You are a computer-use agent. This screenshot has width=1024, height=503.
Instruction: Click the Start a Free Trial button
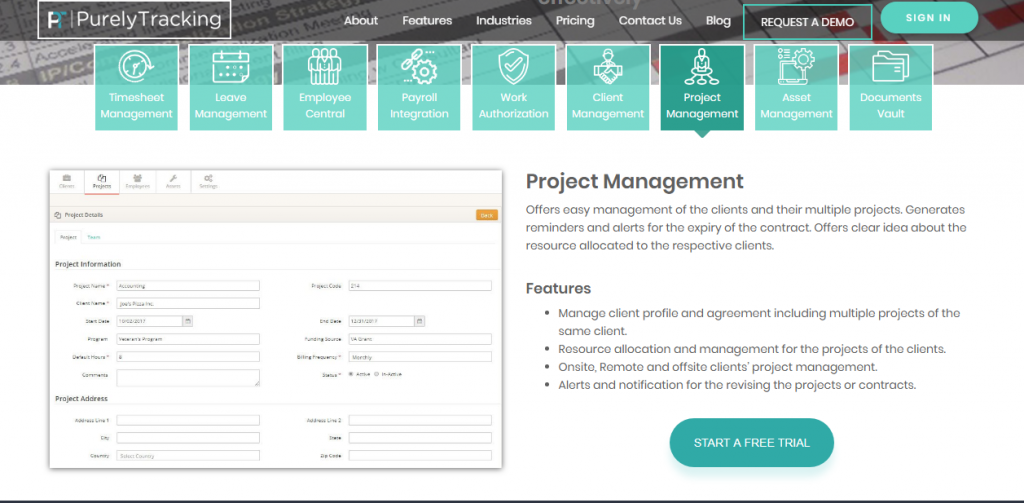tap(752, 443)
